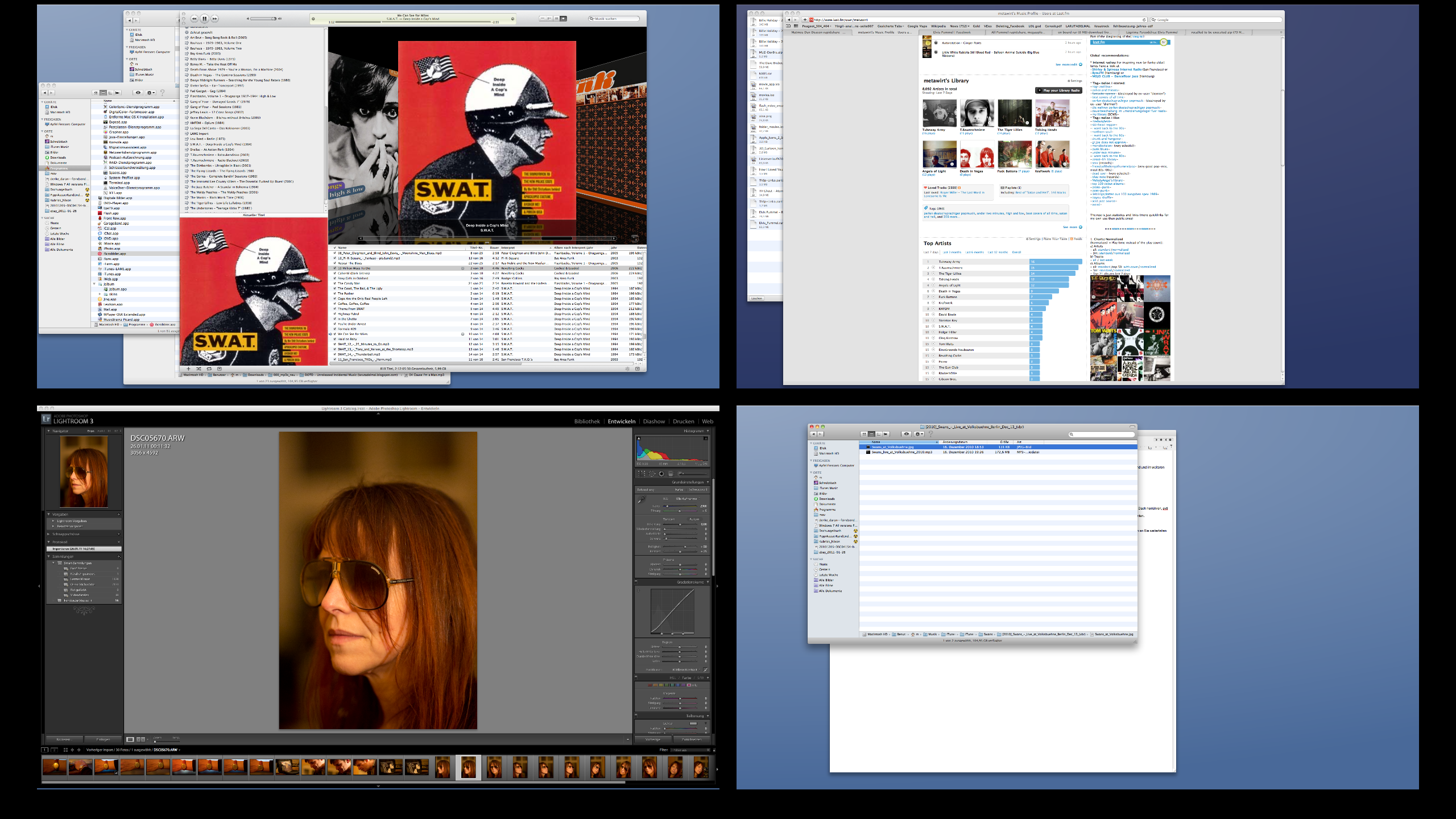Click the iTunes song progress bar

[413, 22]
